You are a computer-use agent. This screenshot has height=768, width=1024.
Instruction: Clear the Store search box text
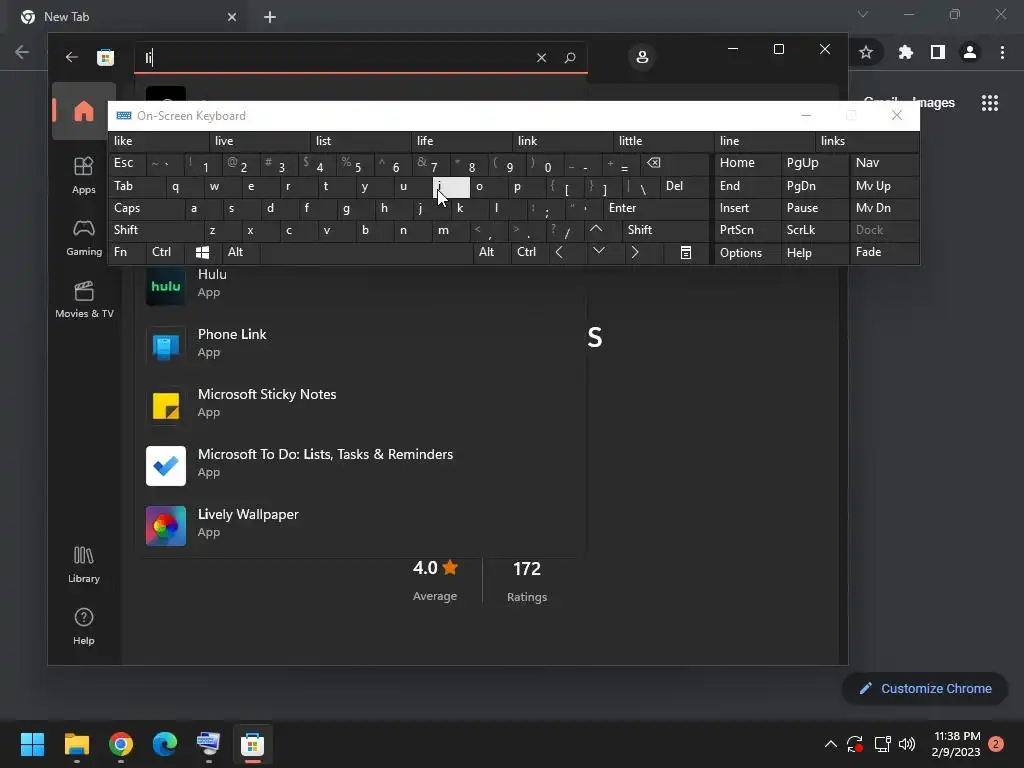coord(541,57)
